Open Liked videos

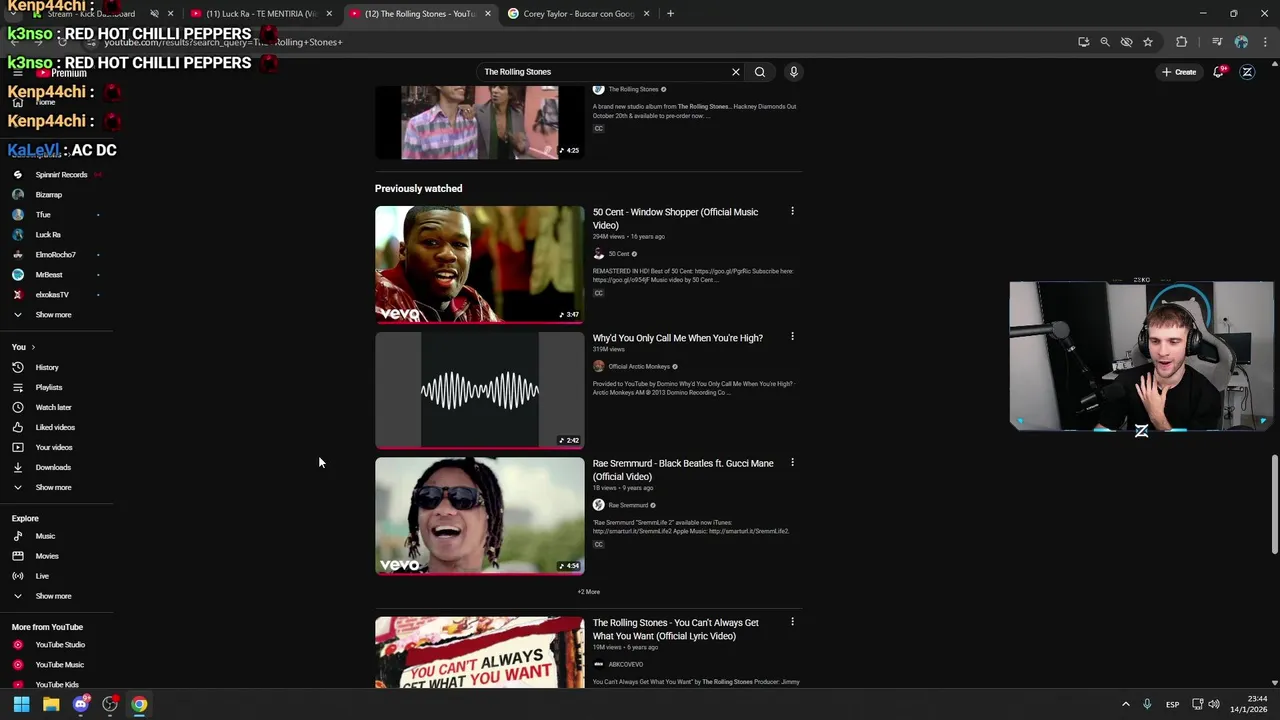click(55, 427)
